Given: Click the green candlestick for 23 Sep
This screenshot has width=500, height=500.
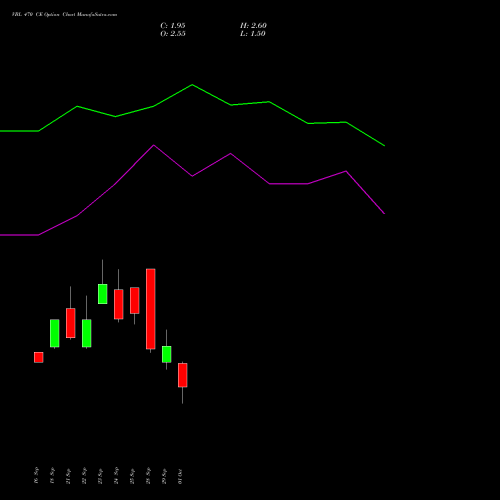Looking at the screenshot, I should point(103,294).
